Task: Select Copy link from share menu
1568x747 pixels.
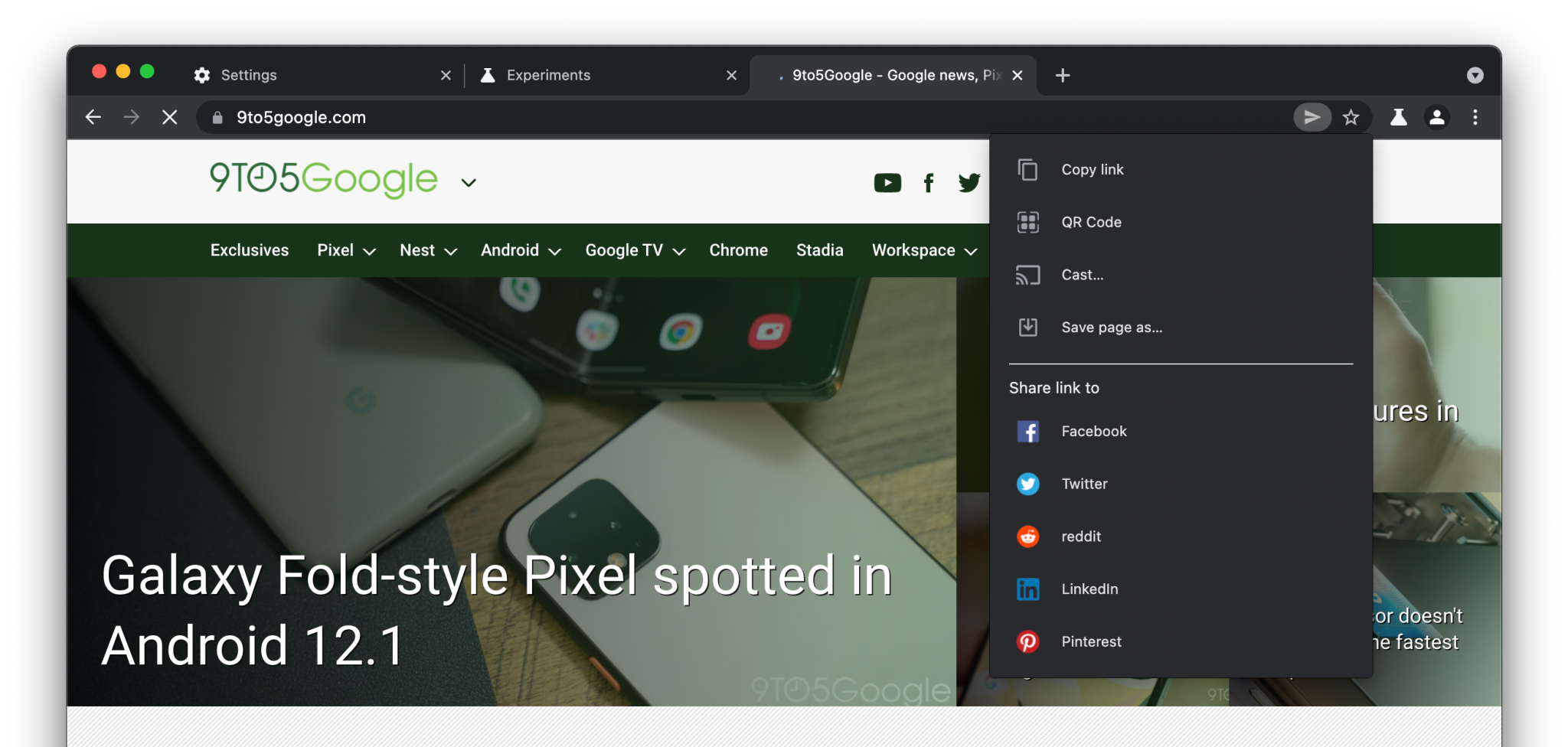Action: [x=1092, y=170]
